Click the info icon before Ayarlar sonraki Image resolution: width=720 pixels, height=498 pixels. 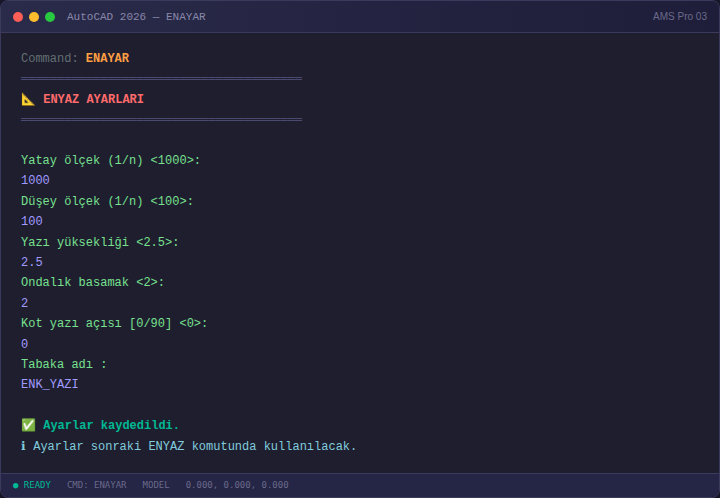(23, 446)
